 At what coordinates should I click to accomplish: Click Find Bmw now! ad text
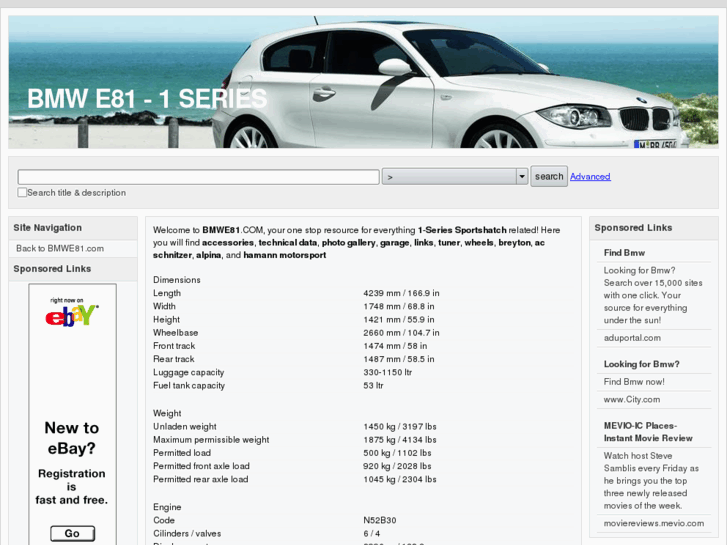pos(634,382)
